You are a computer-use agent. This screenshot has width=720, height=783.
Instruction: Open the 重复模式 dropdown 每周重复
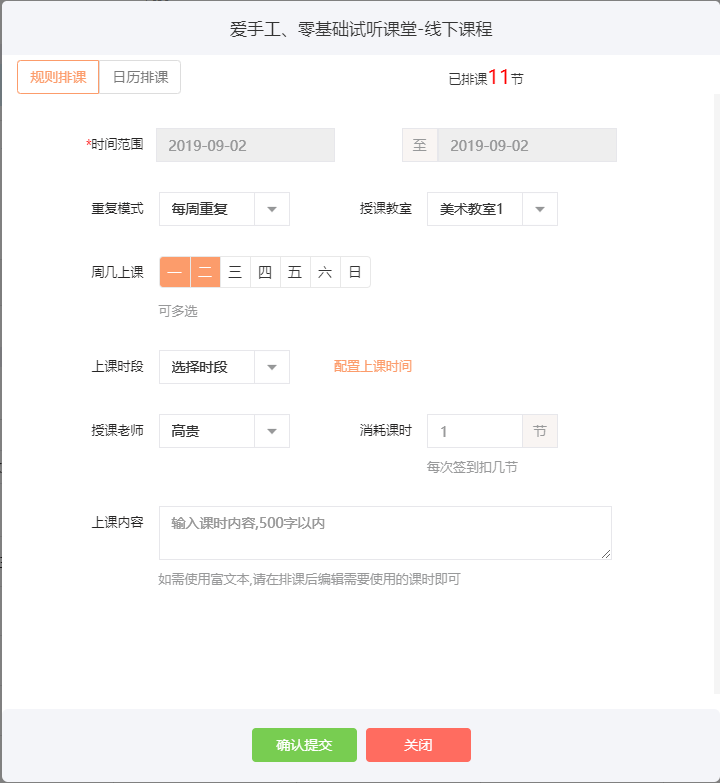[224, 209]
